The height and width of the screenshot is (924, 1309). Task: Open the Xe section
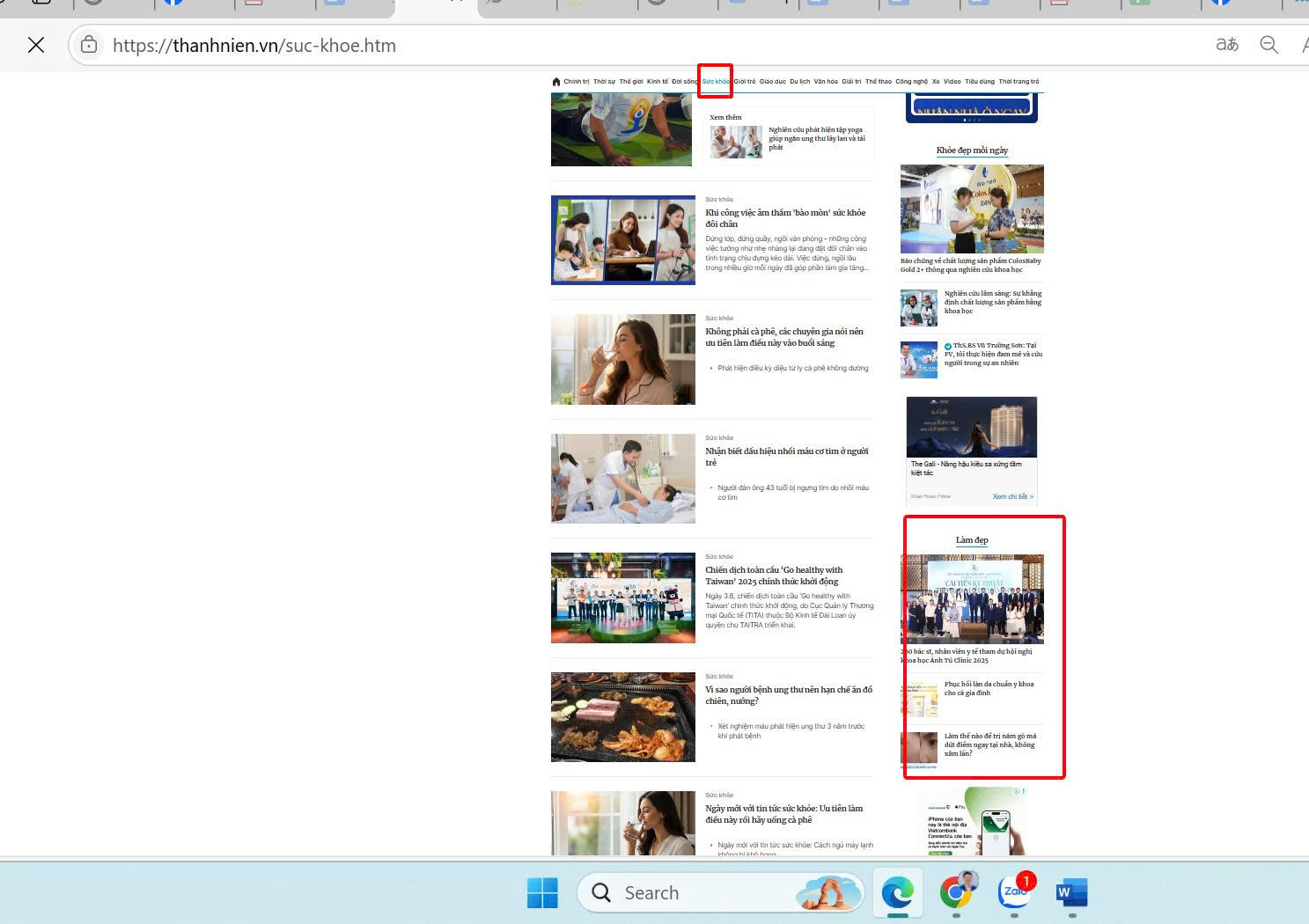pyautogui.click(x=936, y=82)
